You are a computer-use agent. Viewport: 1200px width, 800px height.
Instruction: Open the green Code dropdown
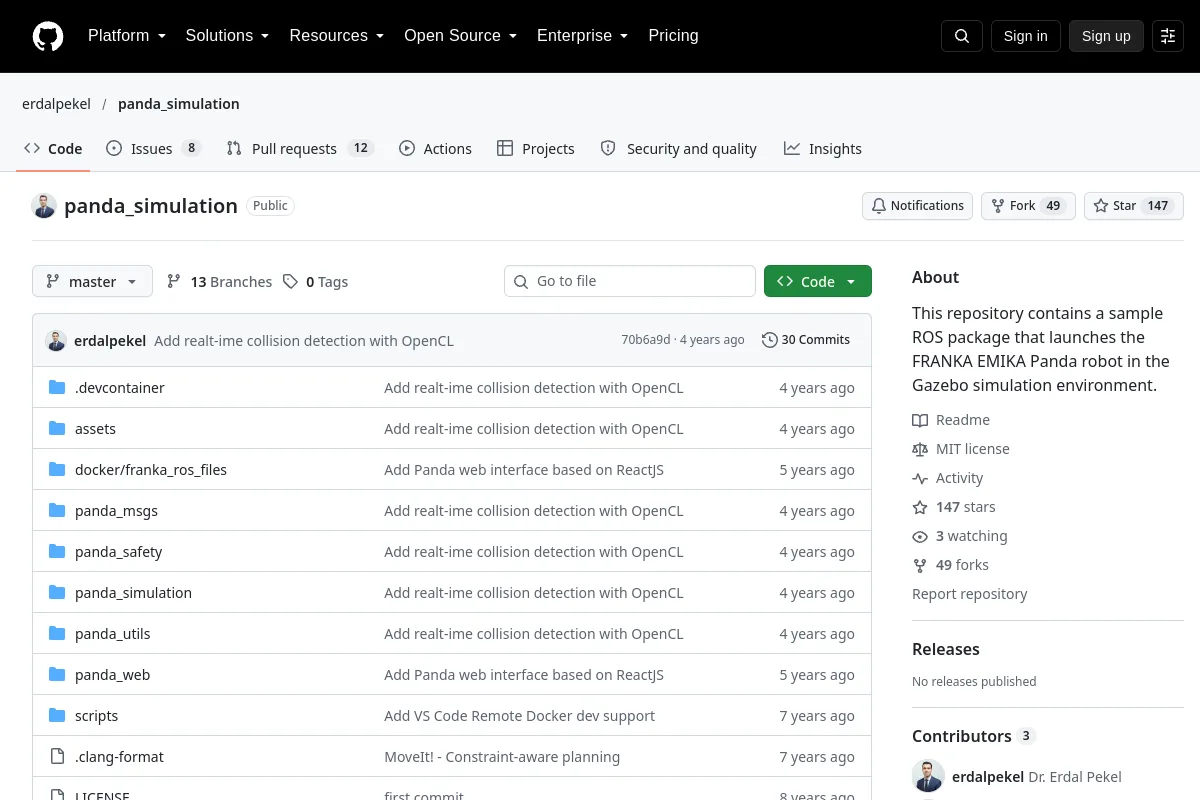pos(818,281)
